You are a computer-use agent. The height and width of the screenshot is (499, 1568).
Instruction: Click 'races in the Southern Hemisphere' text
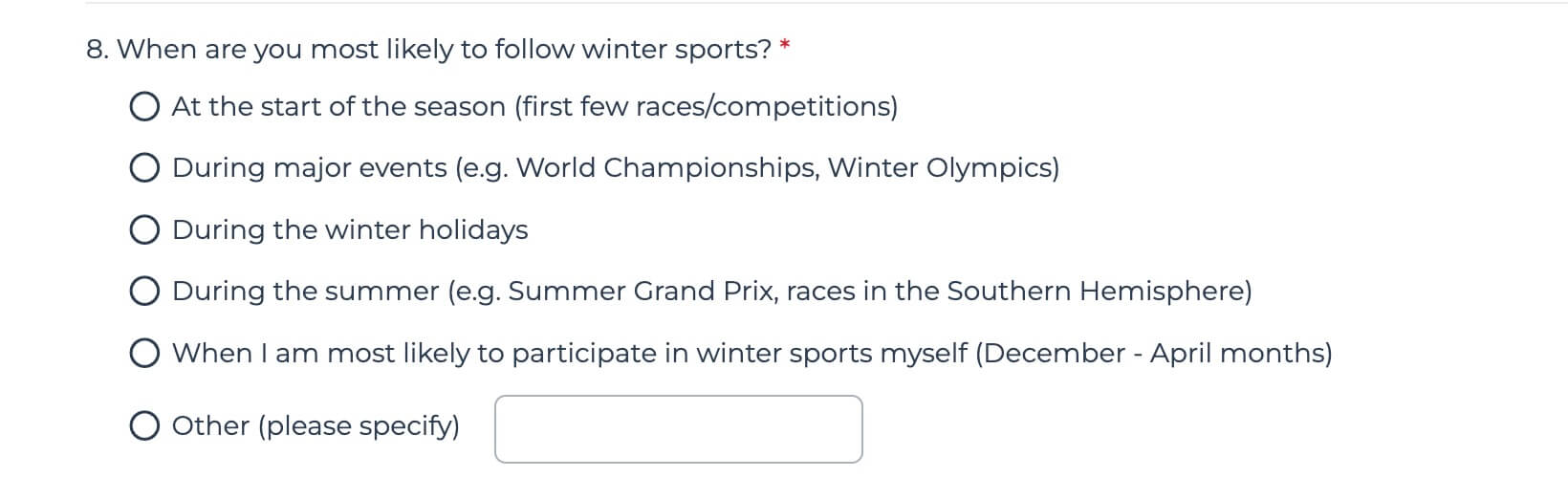[x=1014, y=291]
